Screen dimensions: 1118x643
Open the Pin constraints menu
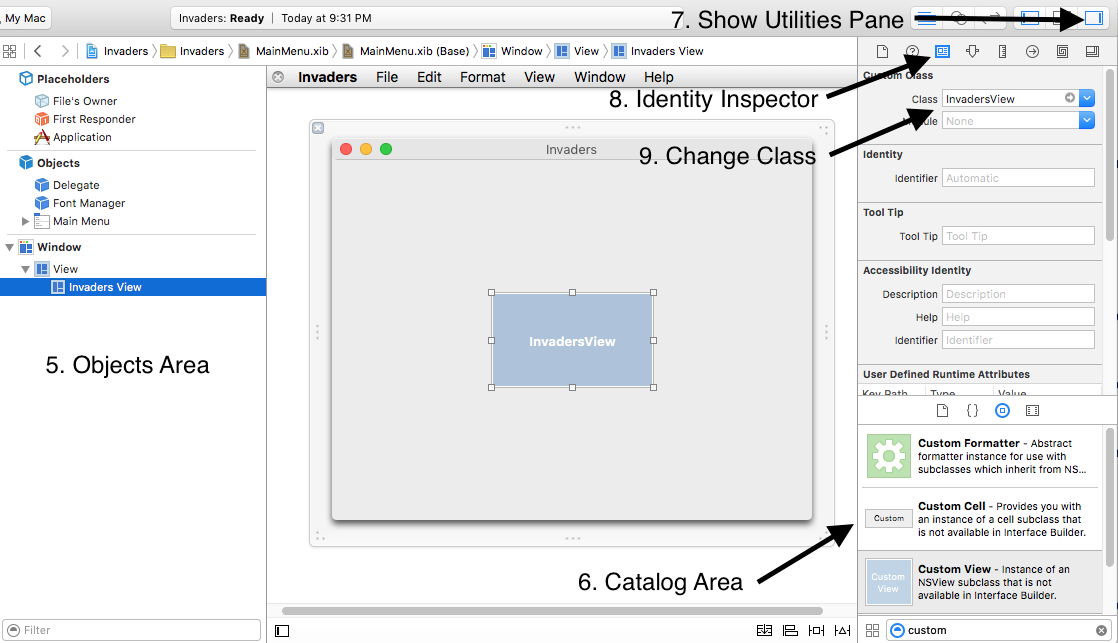click(x=816, y=630)
